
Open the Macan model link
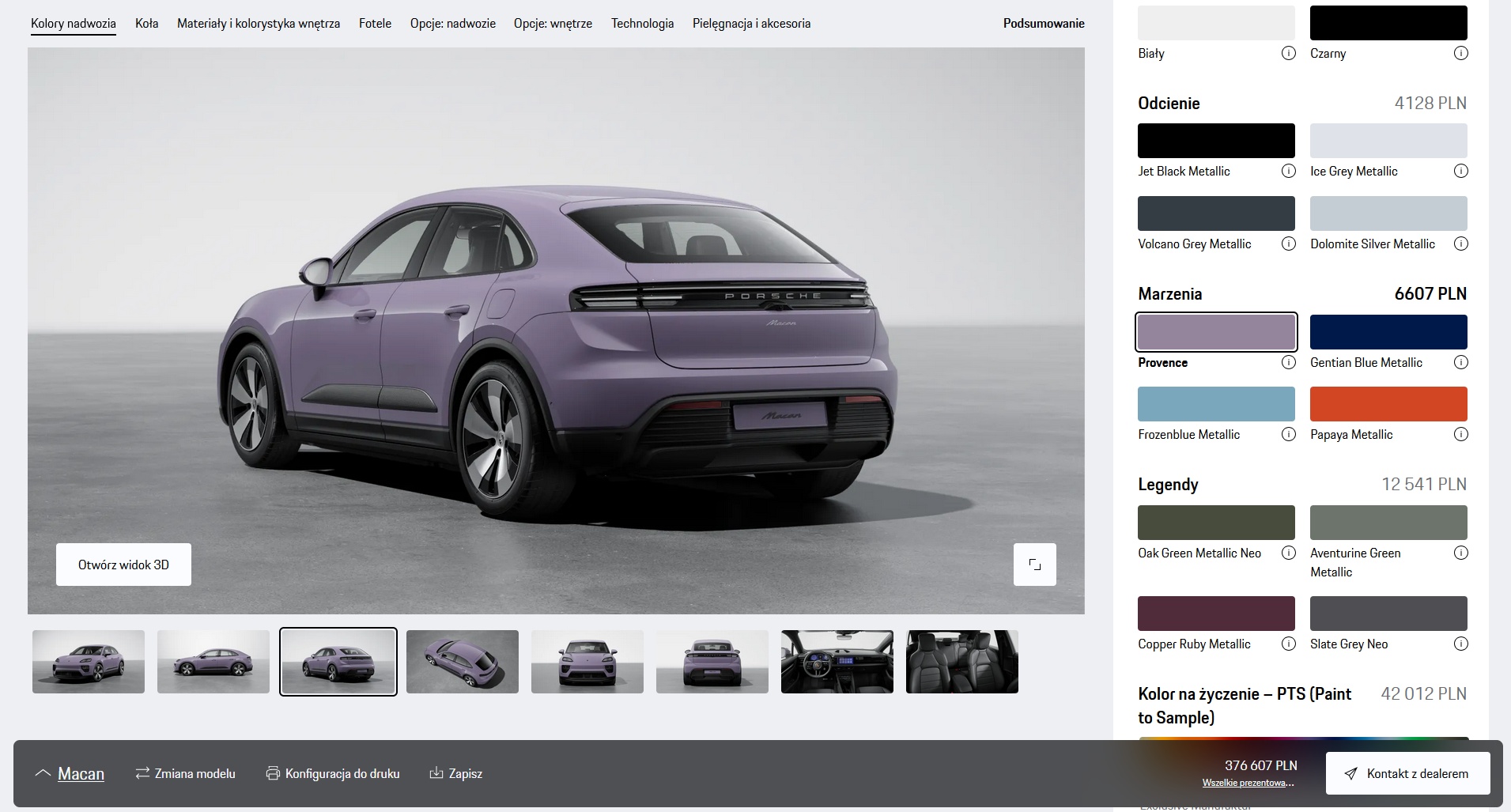pos(81,774)
